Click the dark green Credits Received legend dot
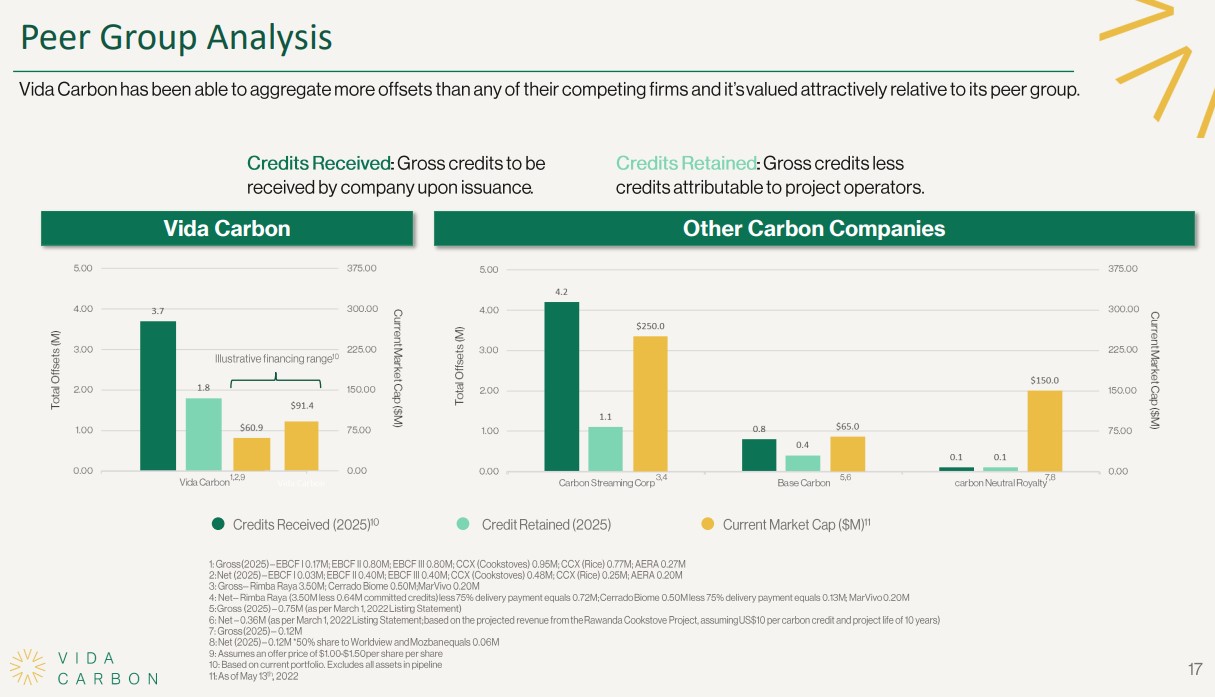 (218, 524)
